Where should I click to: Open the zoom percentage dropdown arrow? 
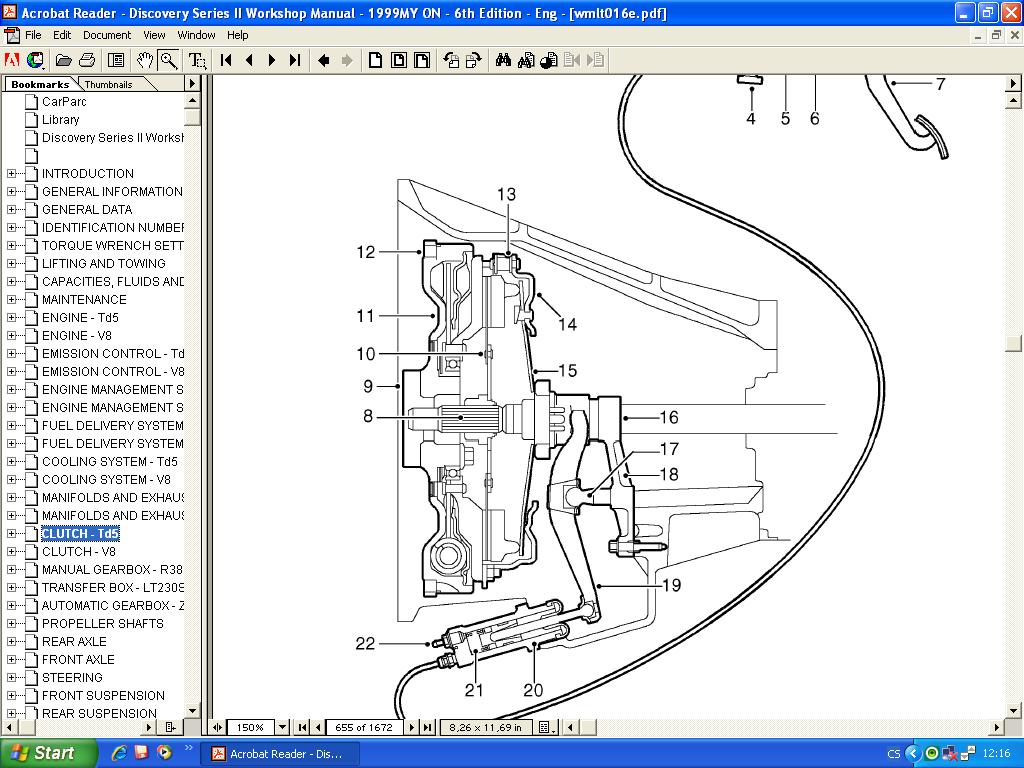tap(282, 727)
